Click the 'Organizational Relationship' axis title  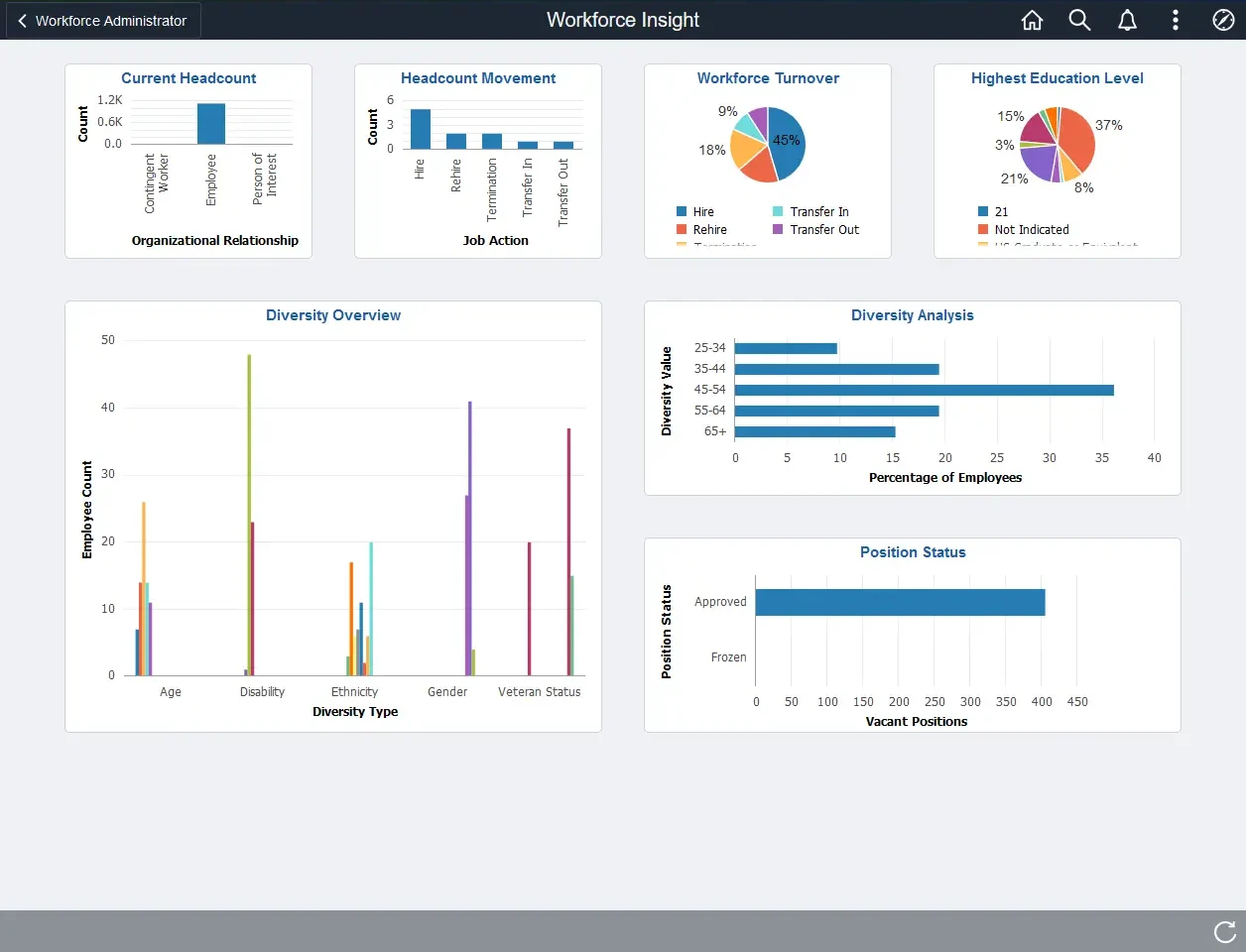[215, 241]
